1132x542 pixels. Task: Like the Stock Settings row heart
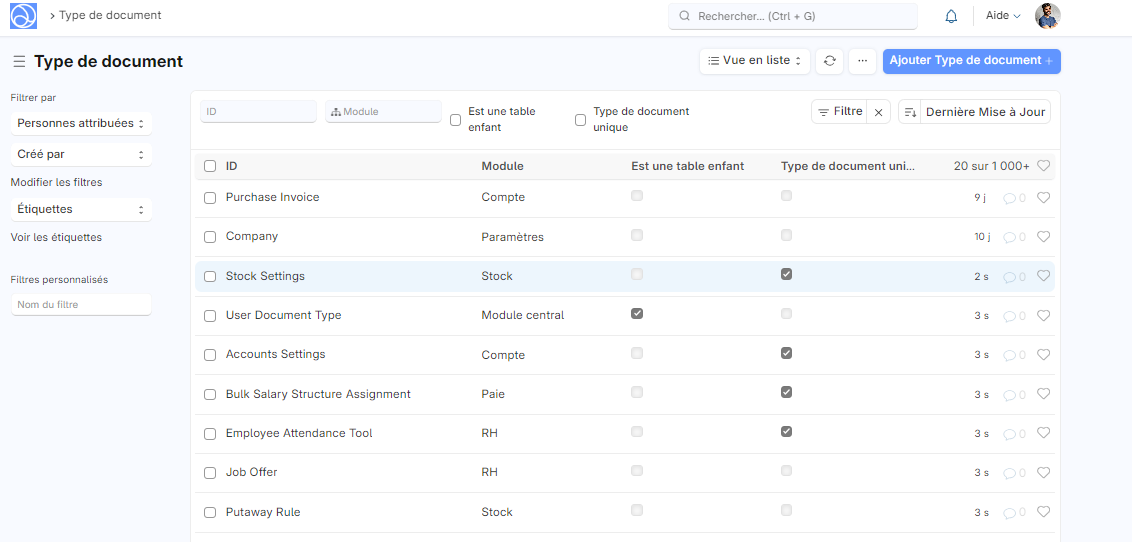coord(1043,276)
